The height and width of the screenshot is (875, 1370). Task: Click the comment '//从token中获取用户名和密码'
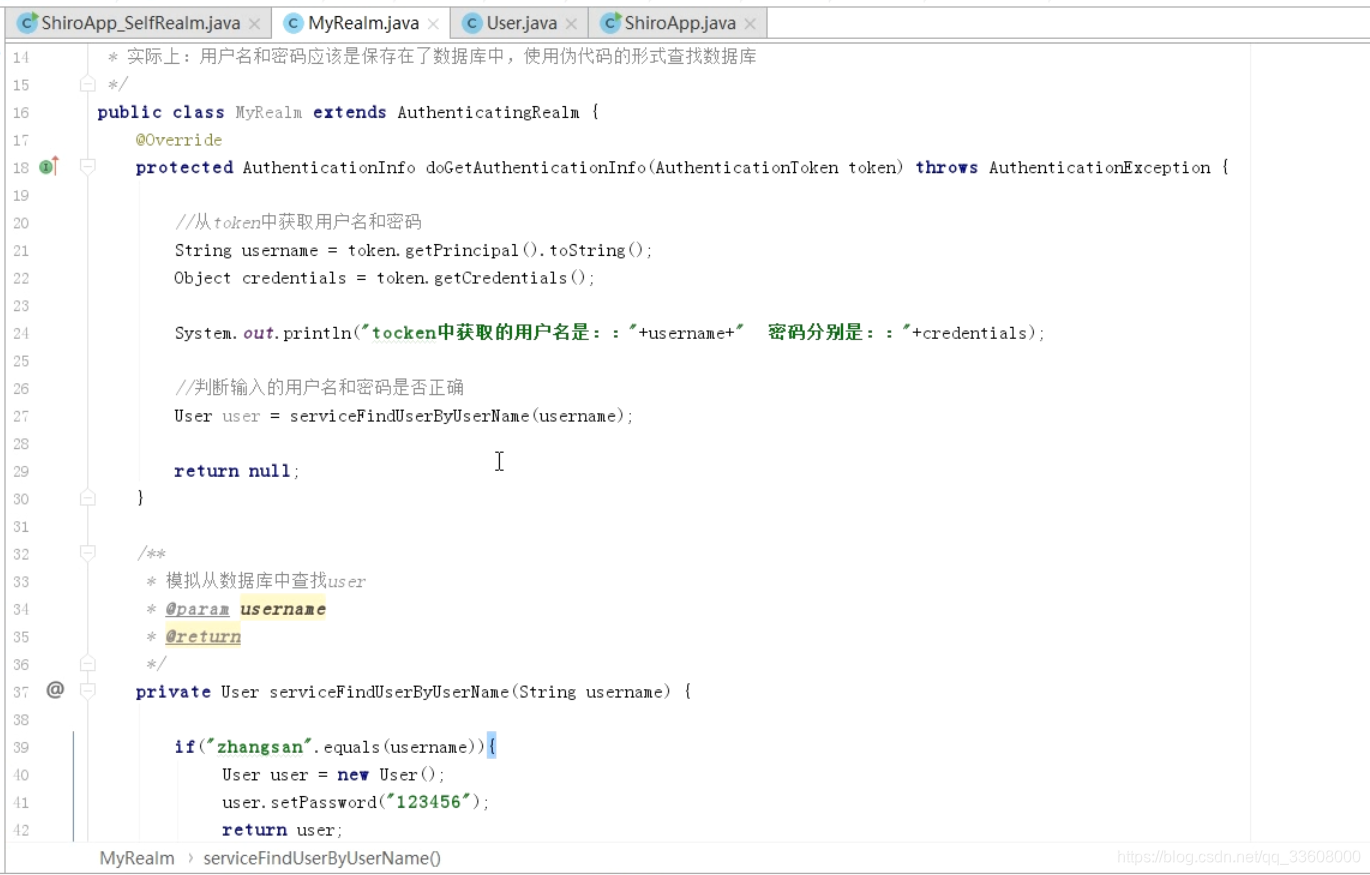(298, 222)
